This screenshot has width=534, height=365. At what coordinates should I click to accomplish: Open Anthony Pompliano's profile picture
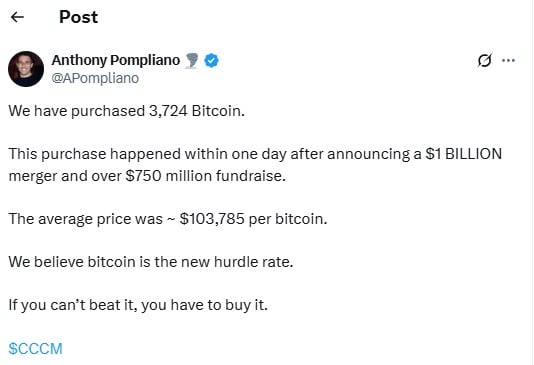tap(26, 69)
